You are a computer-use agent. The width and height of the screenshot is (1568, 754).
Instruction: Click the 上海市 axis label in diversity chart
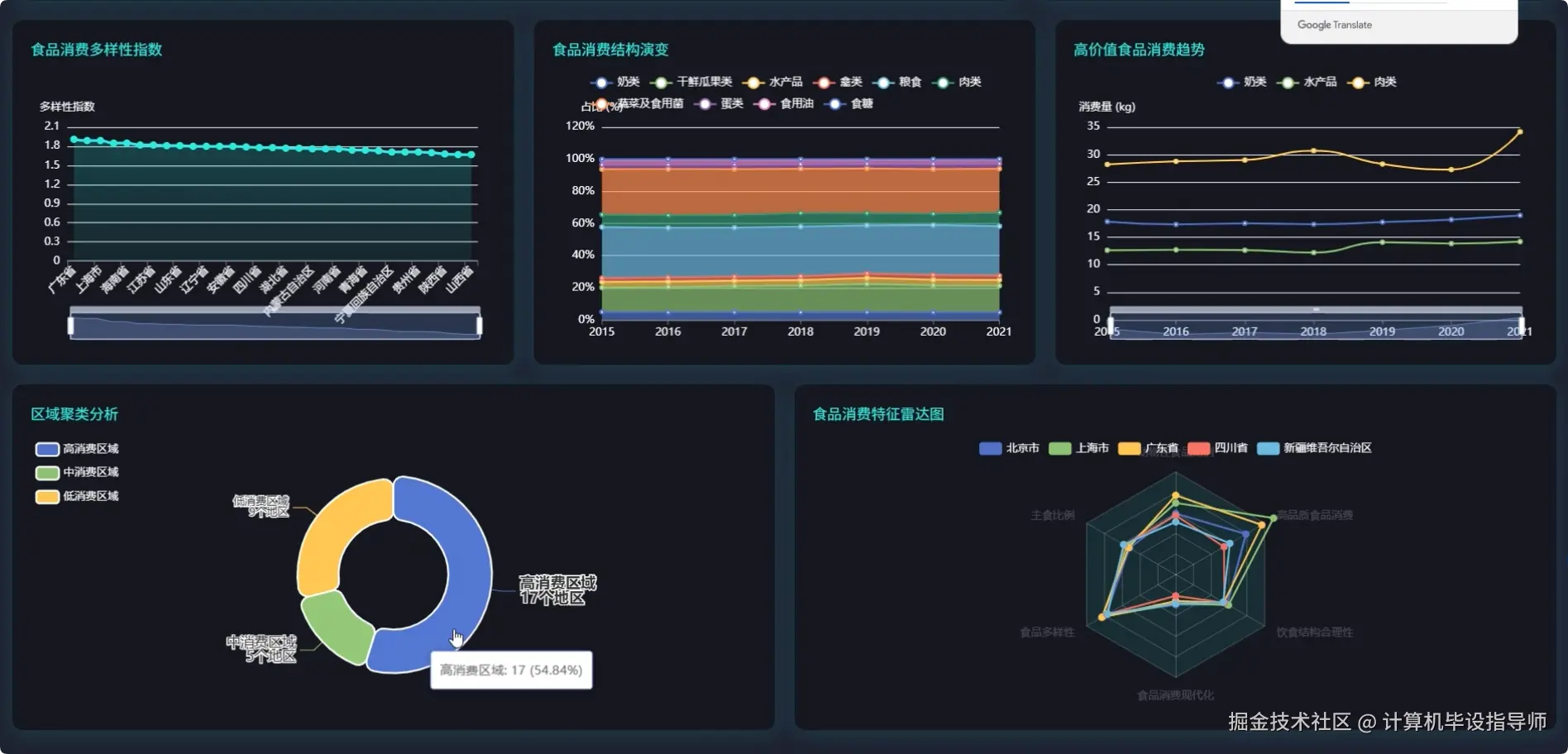(88, 279)
